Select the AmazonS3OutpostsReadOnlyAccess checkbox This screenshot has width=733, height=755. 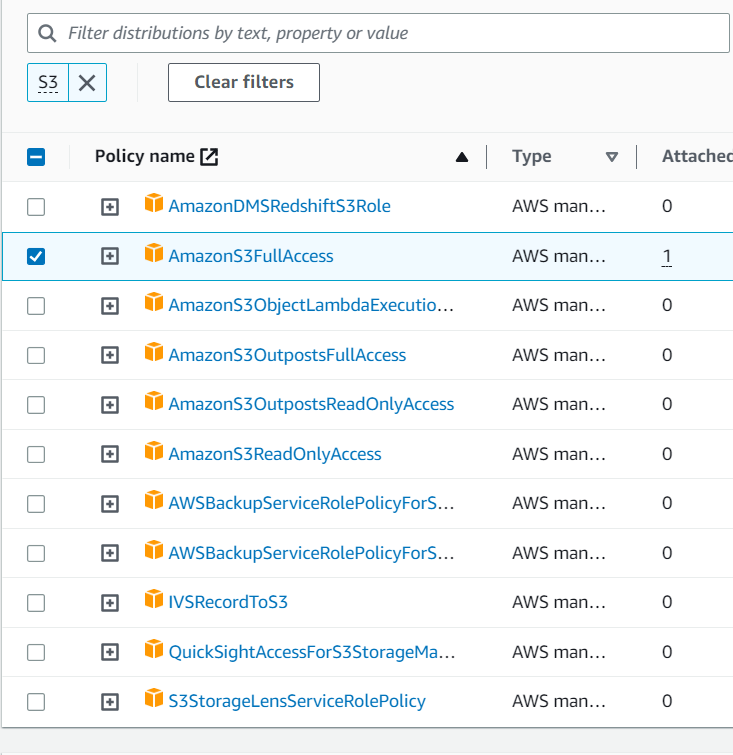(x=36, y=405)
